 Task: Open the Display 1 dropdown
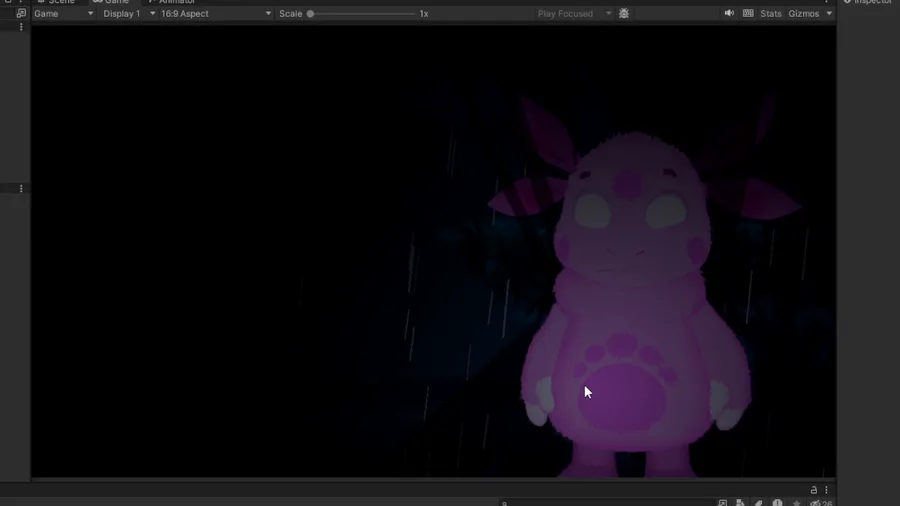[129, 14]
